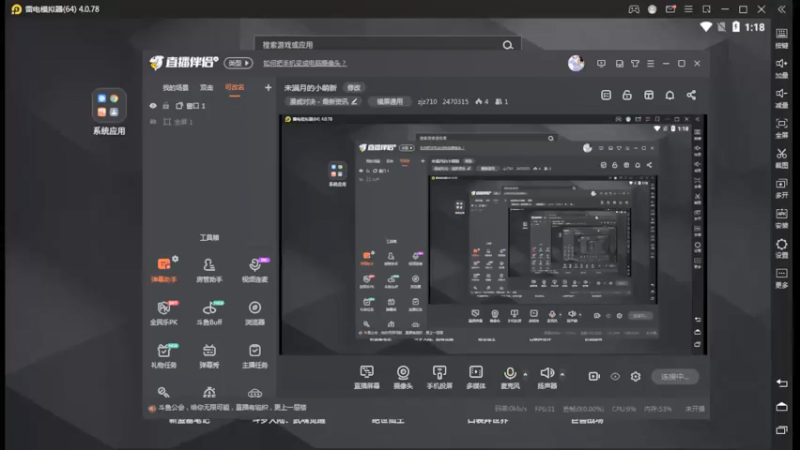The width and height of the screenshot is (800, 450).
Task: Select the 全屏 1 source row
Action: 210,122
